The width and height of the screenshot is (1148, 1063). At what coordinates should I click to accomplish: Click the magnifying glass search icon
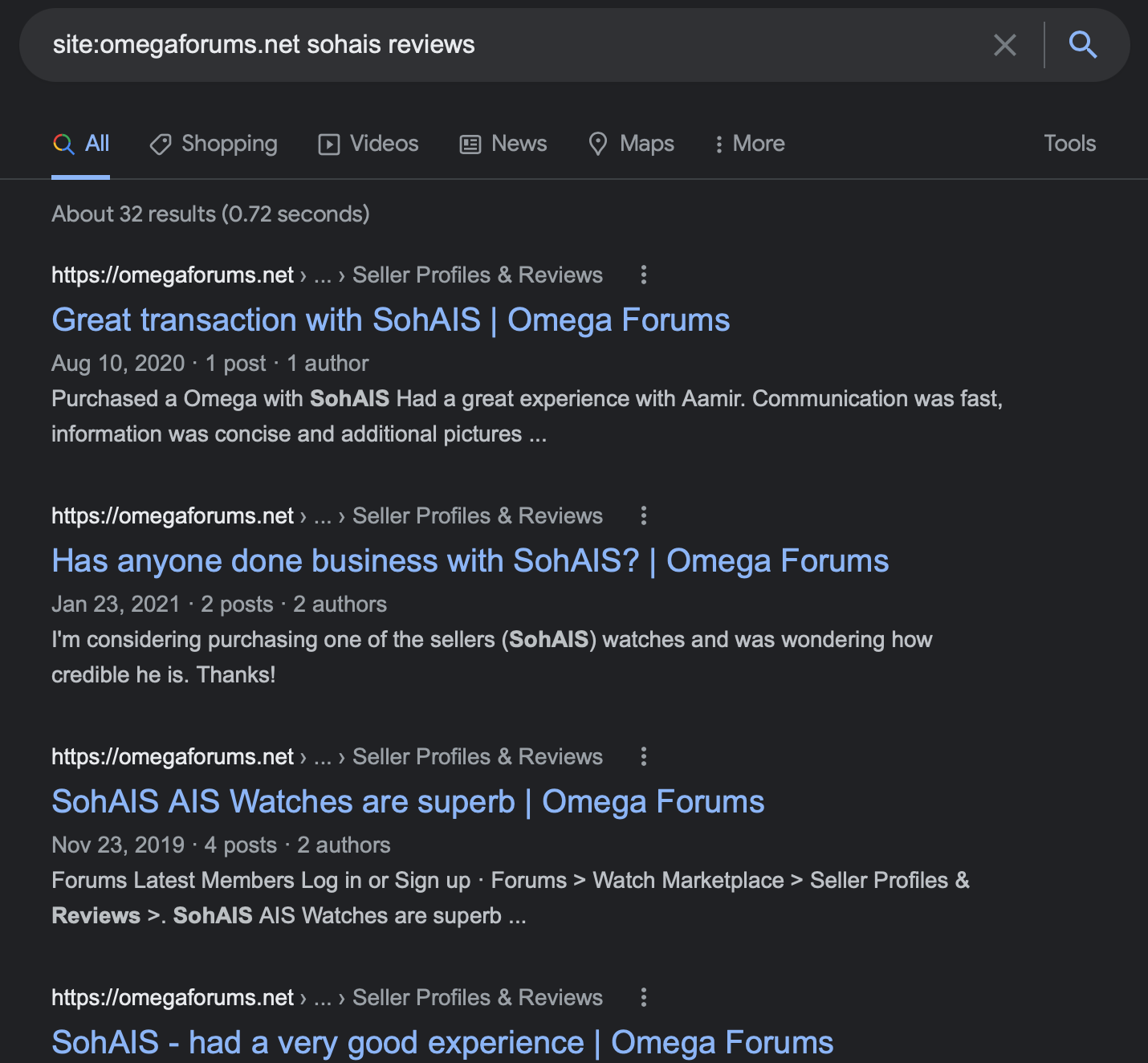pyautogui.click(x=1082, y=45)
